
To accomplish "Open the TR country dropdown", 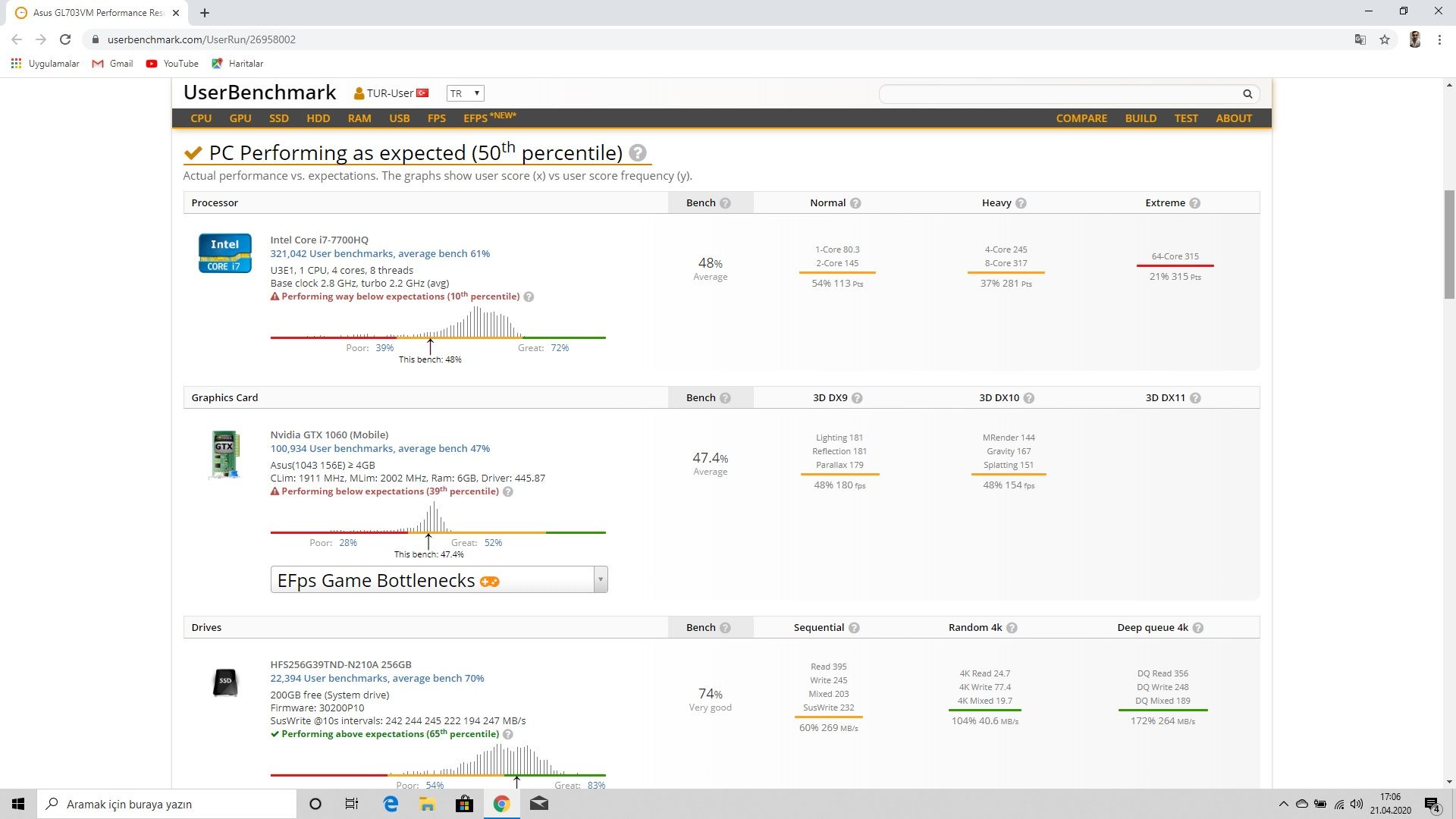I will click(465, 93).
